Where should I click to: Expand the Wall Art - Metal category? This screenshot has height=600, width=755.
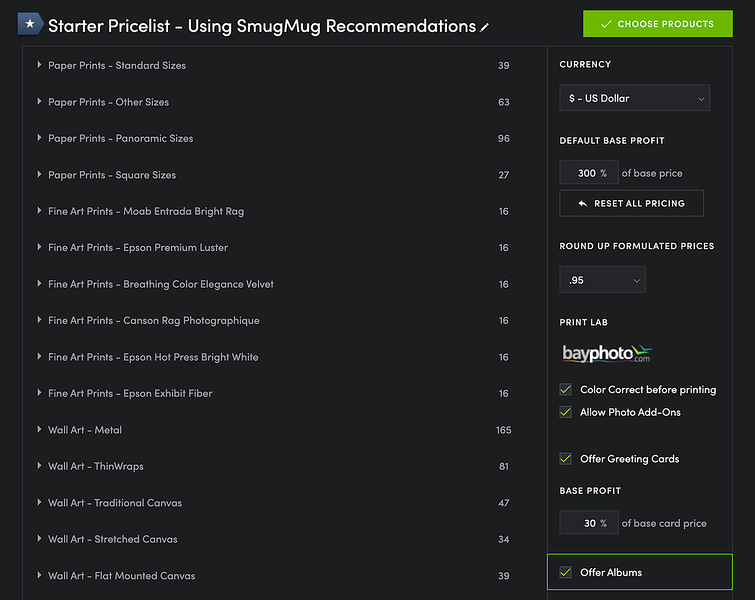(x=39, y=430)
